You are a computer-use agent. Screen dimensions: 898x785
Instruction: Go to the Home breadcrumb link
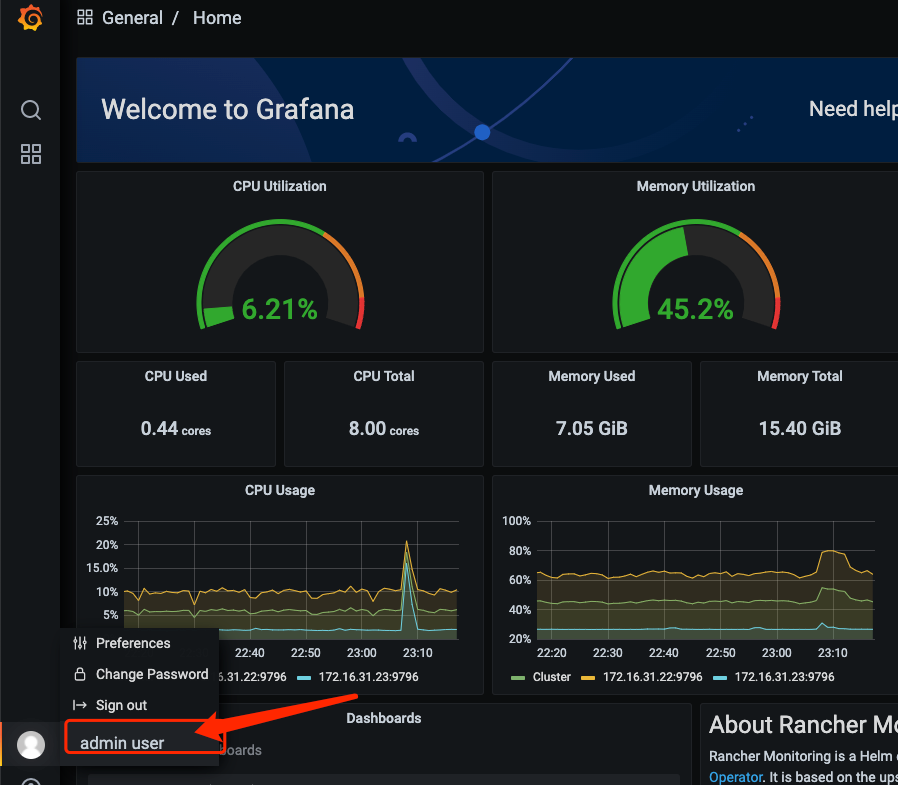[x=217, y=18]
